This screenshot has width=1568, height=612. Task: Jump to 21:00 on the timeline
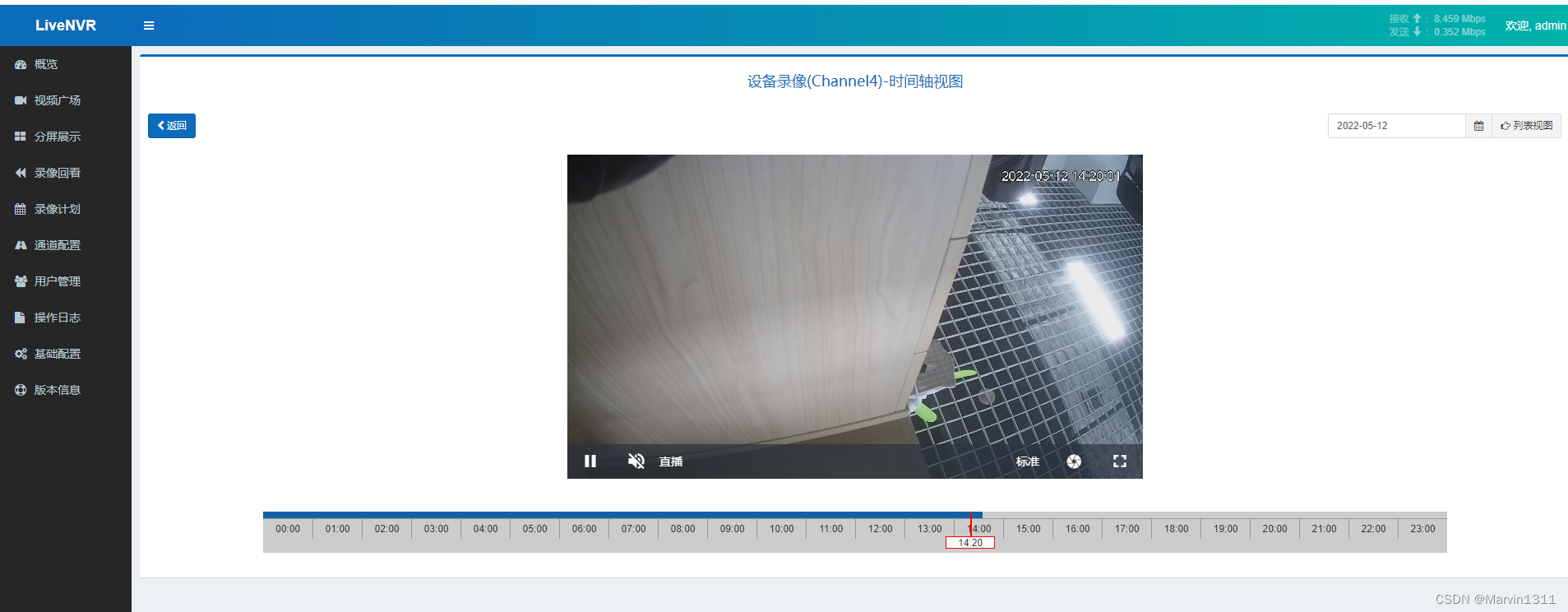[1324, 529]
